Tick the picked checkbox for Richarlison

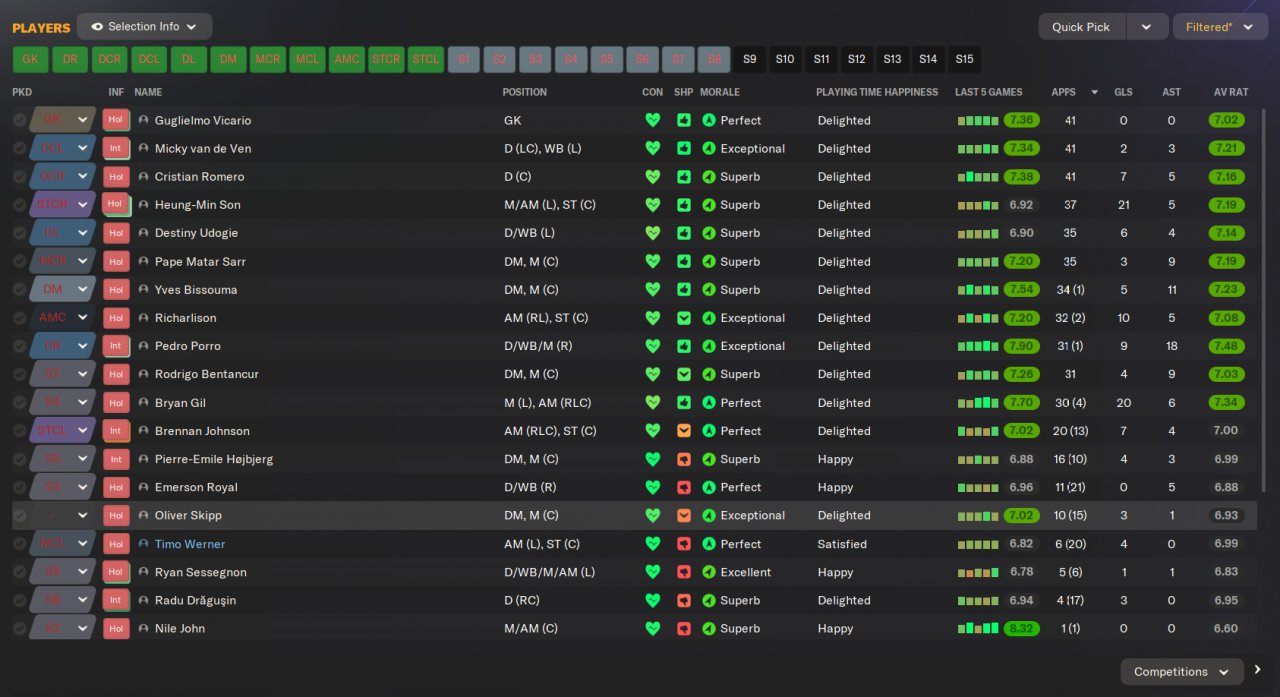tap(19, 318)
